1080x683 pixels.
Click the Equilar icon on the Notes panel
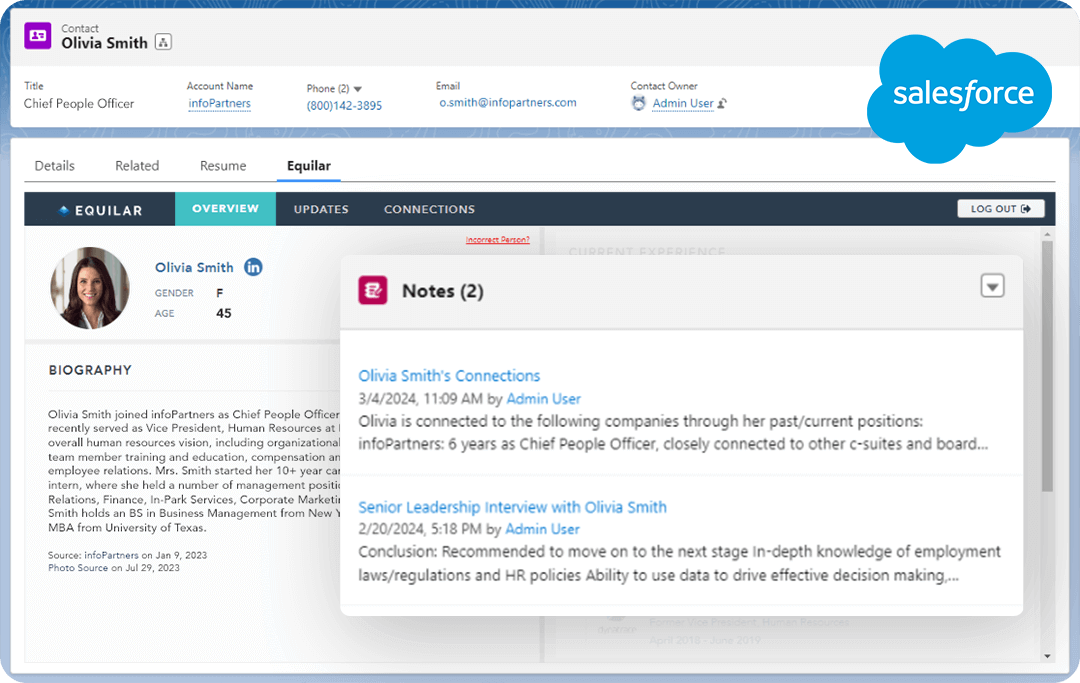[x=372, y=291]
